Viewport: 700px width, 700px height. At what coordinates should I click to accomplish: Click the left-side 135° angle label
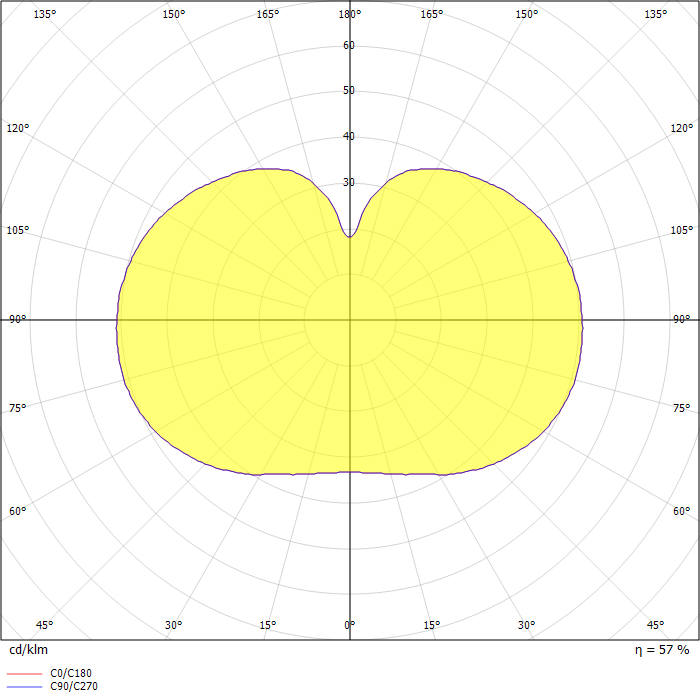[x=45, y=14]
